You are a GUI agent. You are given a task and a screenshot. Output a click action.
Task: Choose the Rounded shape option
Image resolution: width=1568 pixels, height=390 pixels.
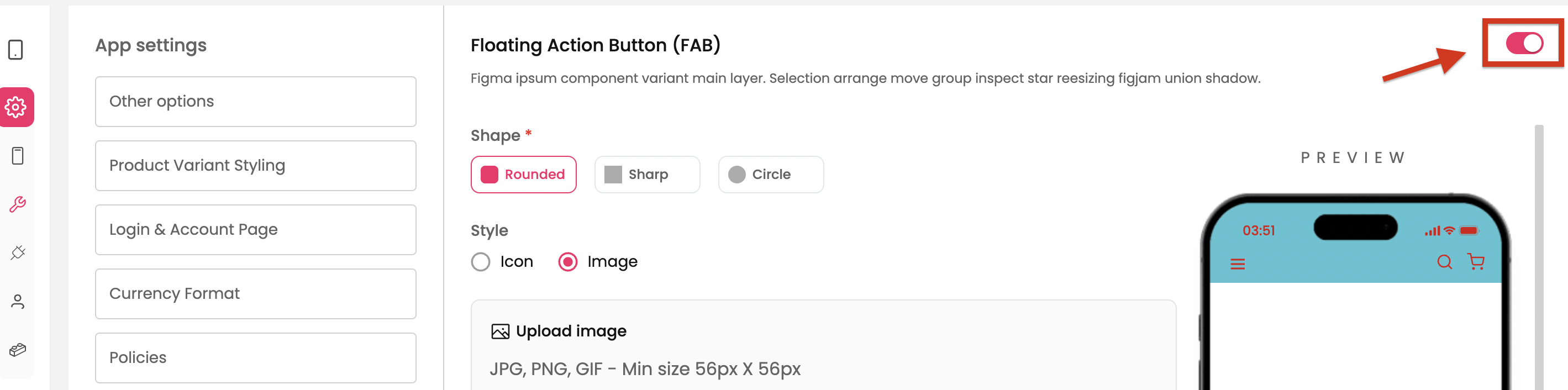pos(523,175)
